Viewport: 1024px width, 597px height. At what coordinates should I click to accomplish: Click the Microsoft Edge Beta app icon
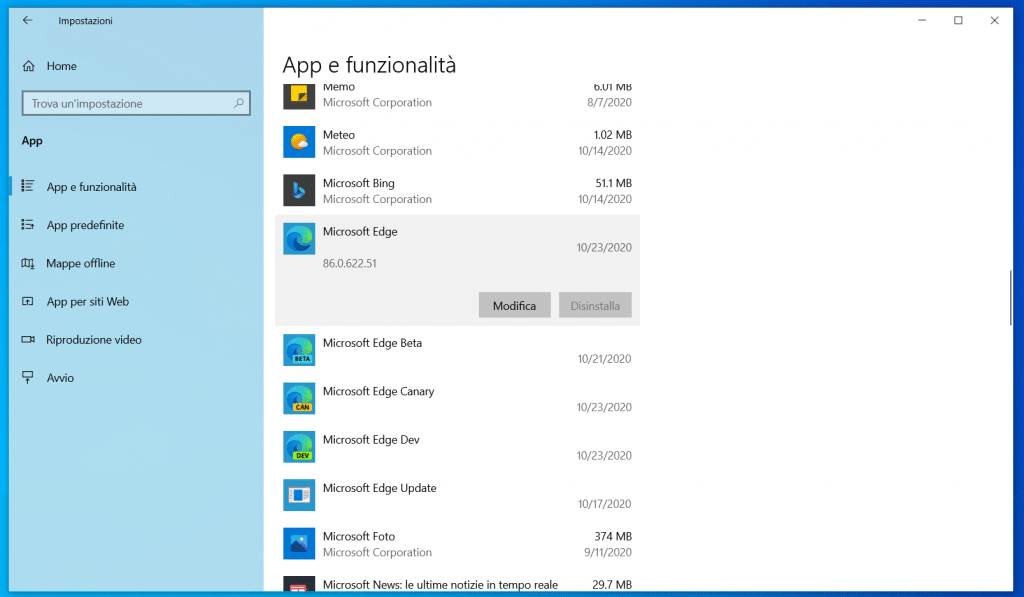click(299, 350)
